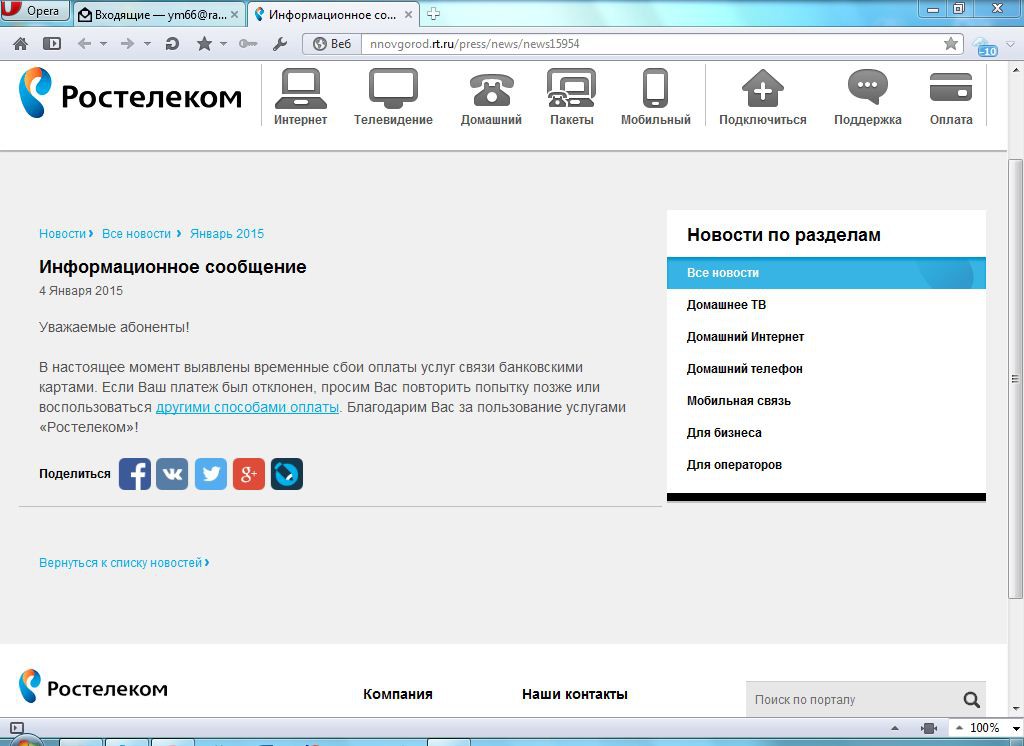Share via the LiveJournal pencil icon

[287, 474]
